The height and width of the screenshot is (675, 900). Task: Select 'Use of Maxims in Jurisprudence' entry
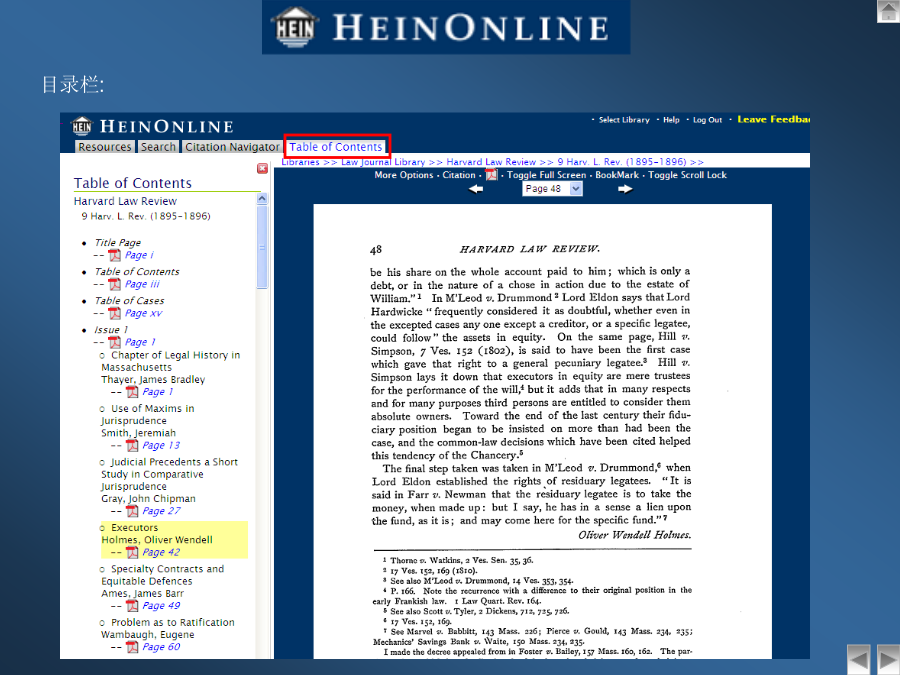click(148, 414)
